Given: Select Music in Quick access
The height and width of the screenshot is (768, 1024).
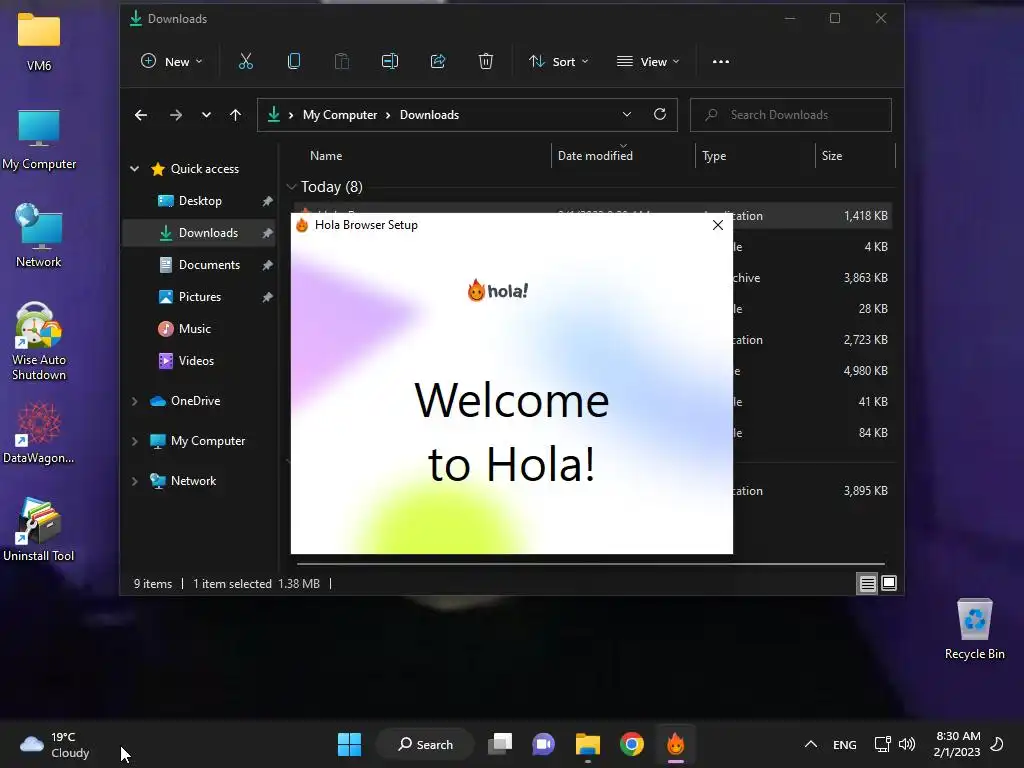Looking at the screenshot, I should point(199,329).
